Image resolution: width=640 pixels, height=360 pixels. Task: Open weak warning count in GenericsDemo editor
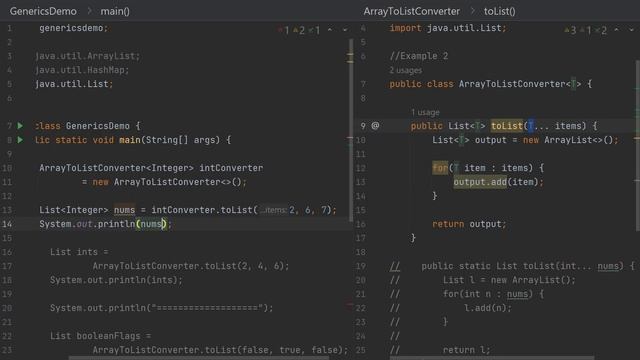coord(315,30)
